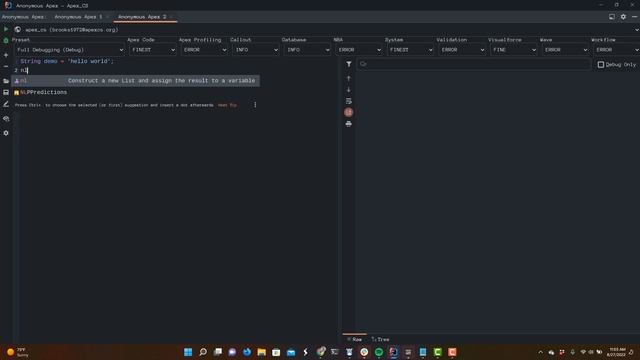Open File Explorer from the taskbar
The height and width of the screenshot is (360, 640).
point(262,352)
